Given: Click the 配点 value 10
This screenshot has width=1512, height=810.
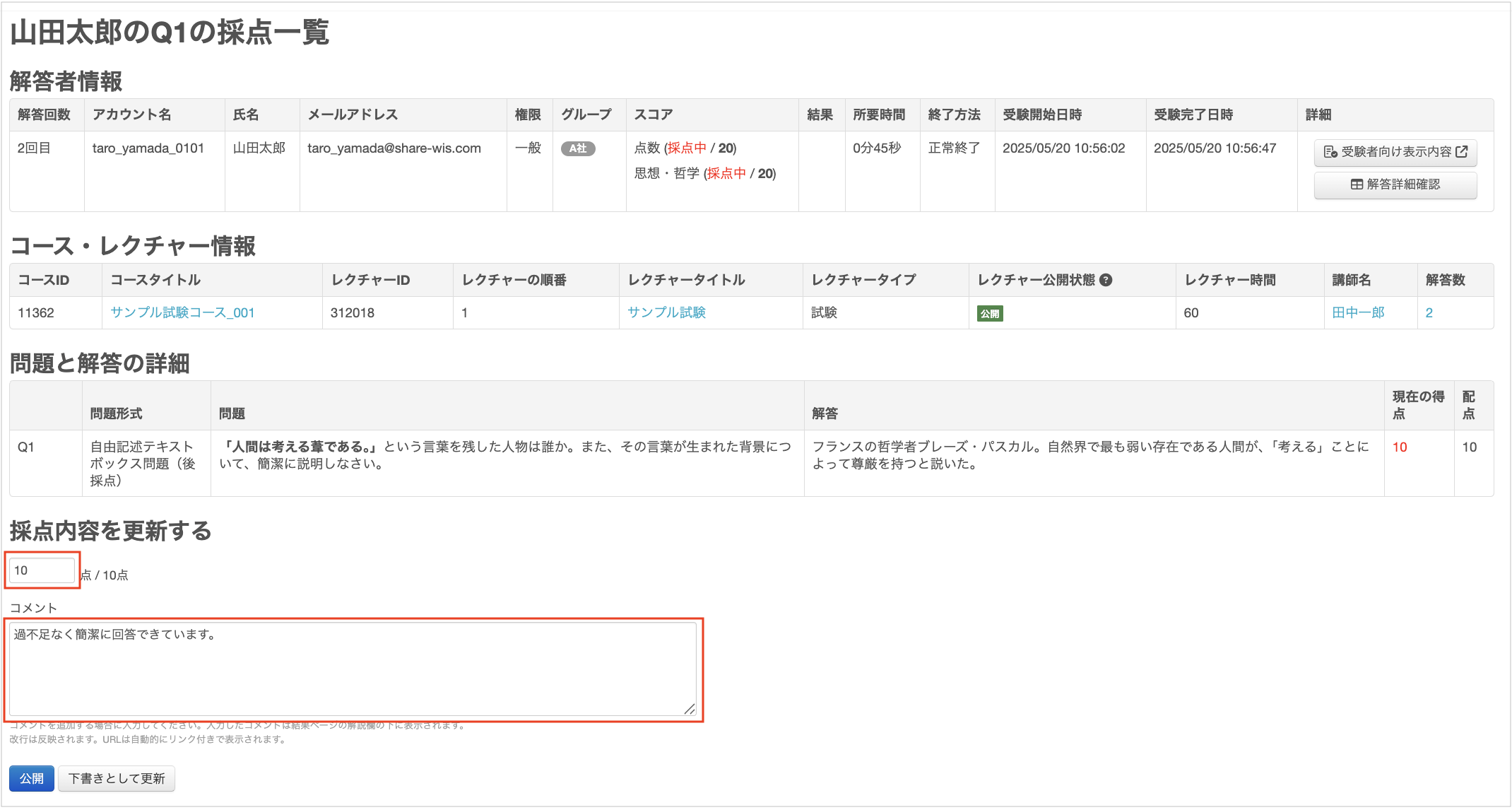Looking at the screenshot, I should (x=1470, y=447).
